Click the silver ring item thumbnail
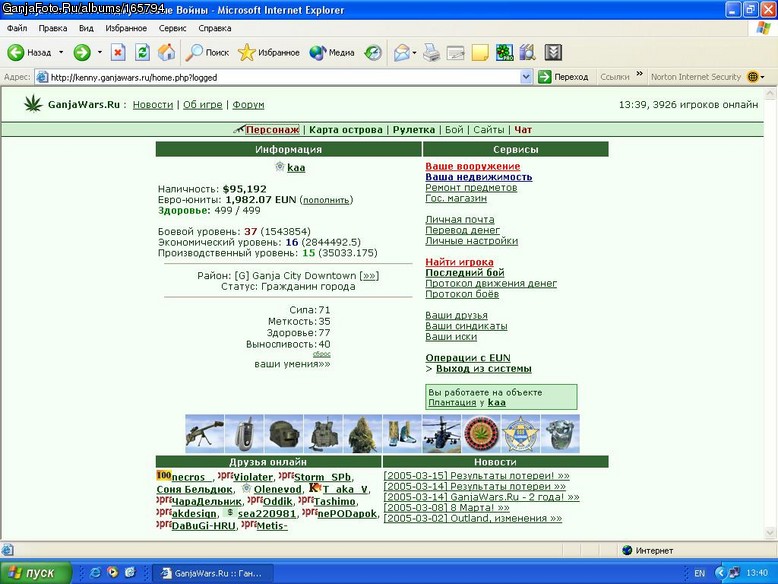 click(560, 434)
